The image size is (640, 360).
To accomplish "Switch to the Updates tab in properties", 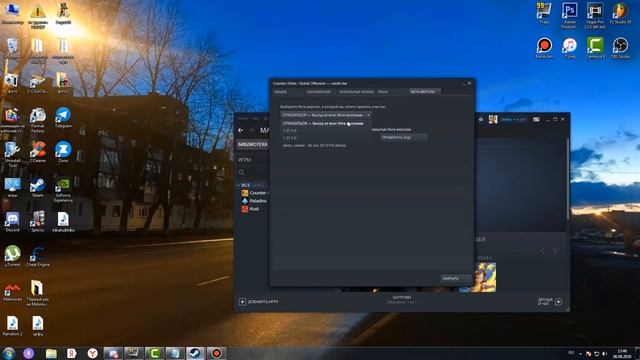I will pos(319,92).
